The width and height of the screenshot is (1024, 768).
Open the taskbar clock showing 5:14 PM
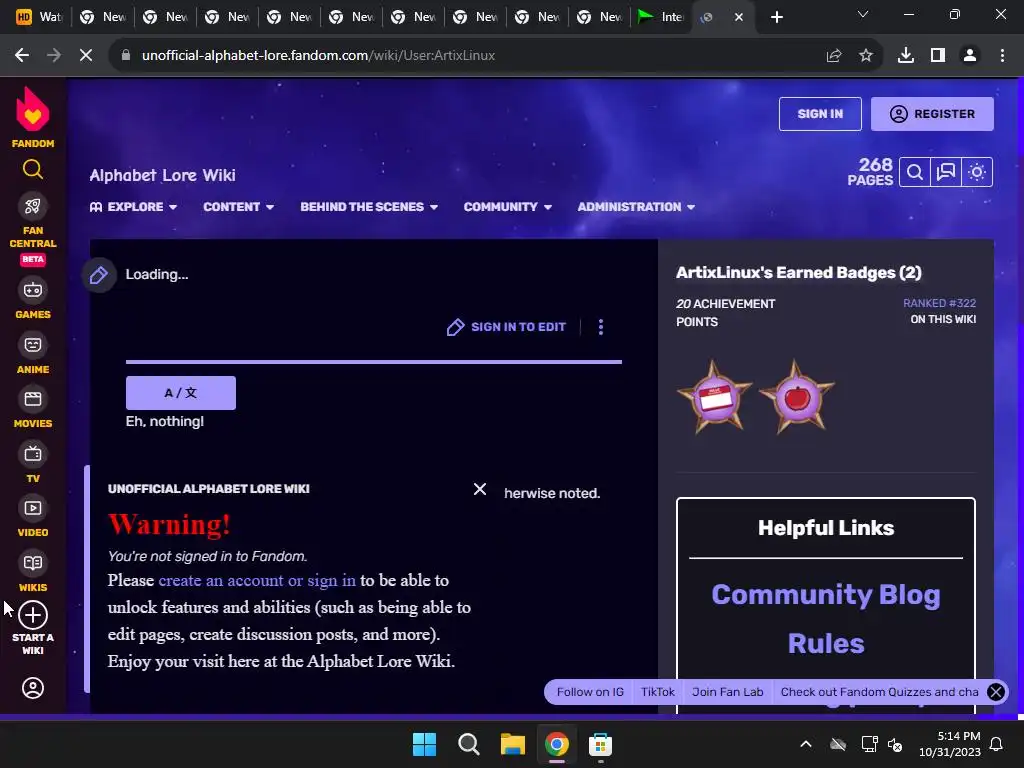[x=950, y=744]
